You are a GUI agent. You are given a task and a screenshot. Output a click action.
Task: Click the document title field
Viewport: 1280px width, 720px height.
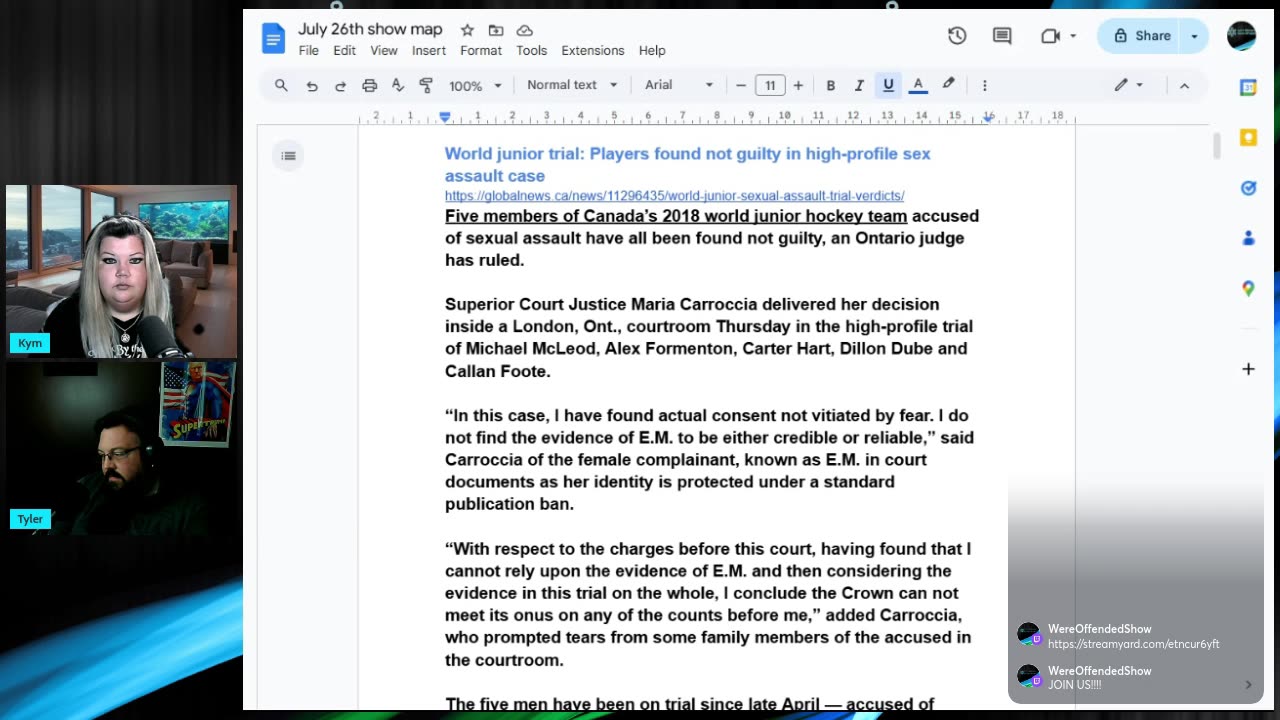(x=370, y=29)
